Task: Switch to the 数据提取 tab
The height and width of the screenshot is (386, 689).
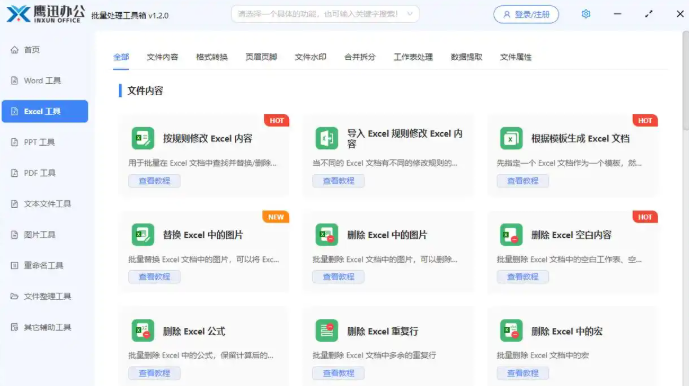Action: (466, 57)
